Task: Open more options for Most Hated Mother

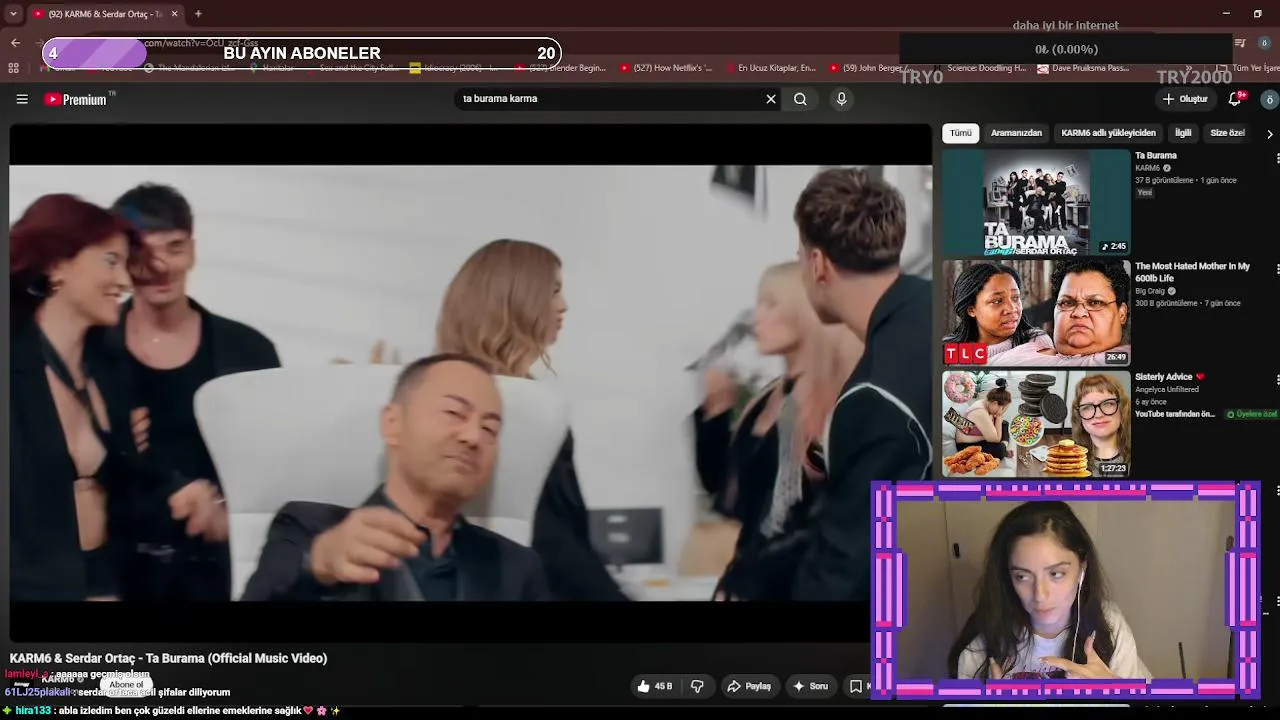Action: coord(1277,270)
